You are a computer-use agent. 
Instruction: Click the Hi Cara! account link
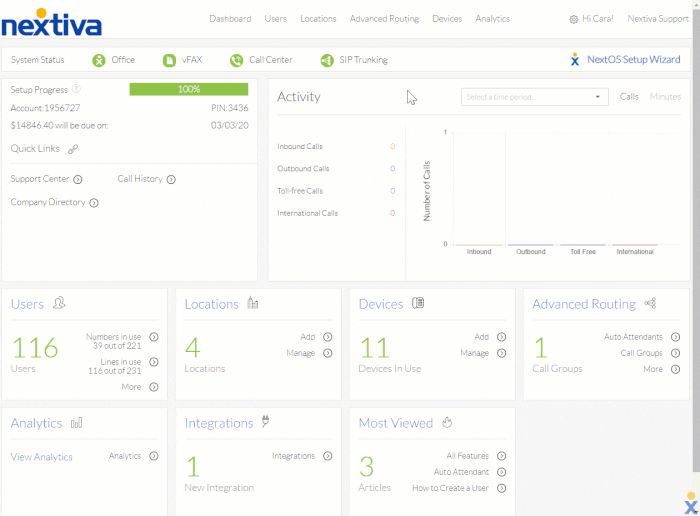[598, 19]
